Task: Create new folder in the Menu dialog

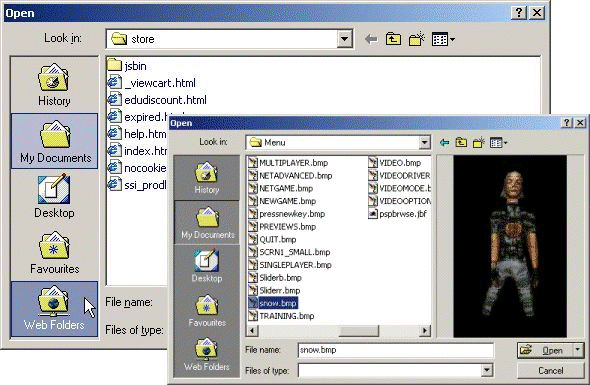Action: pyautogui.click(x=479, y=143)
